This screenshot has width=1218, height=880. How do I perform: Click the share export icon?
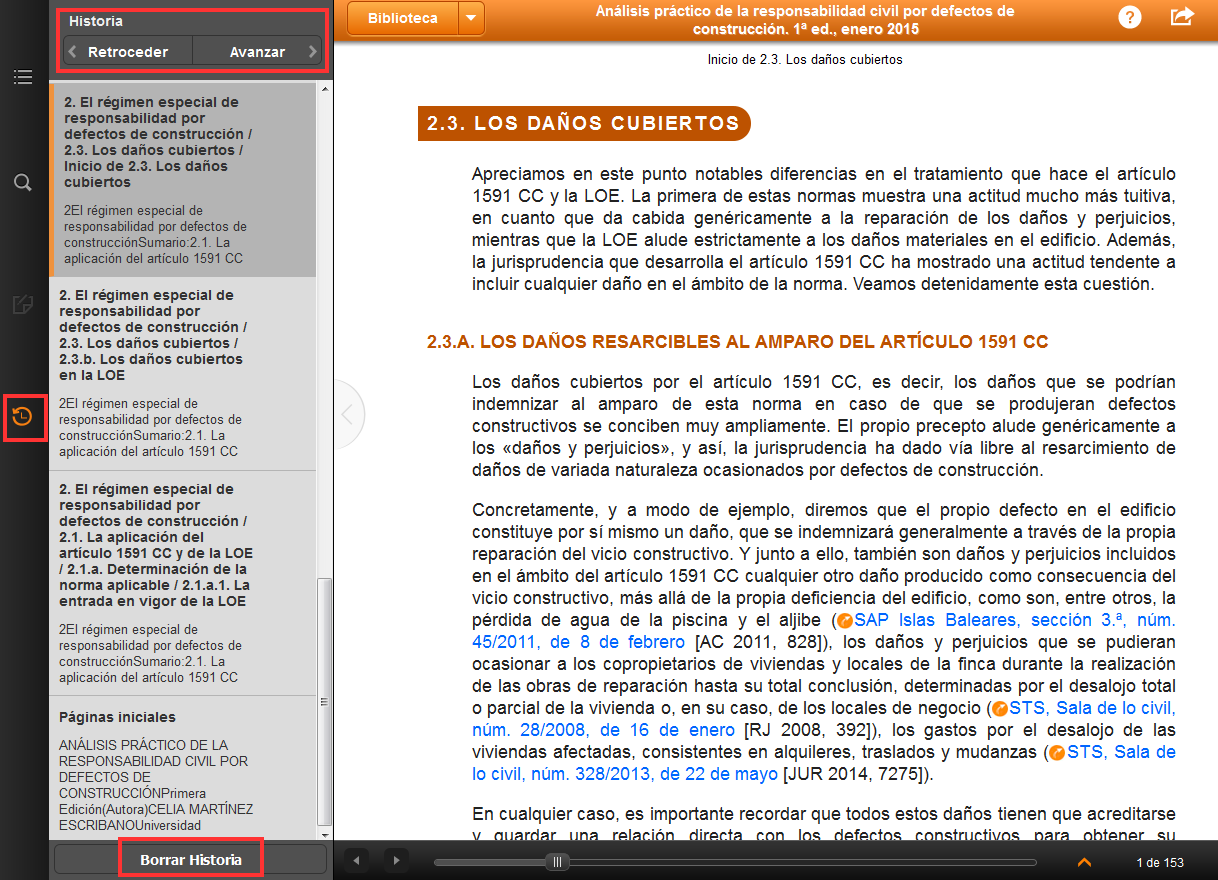point(1182,17)
